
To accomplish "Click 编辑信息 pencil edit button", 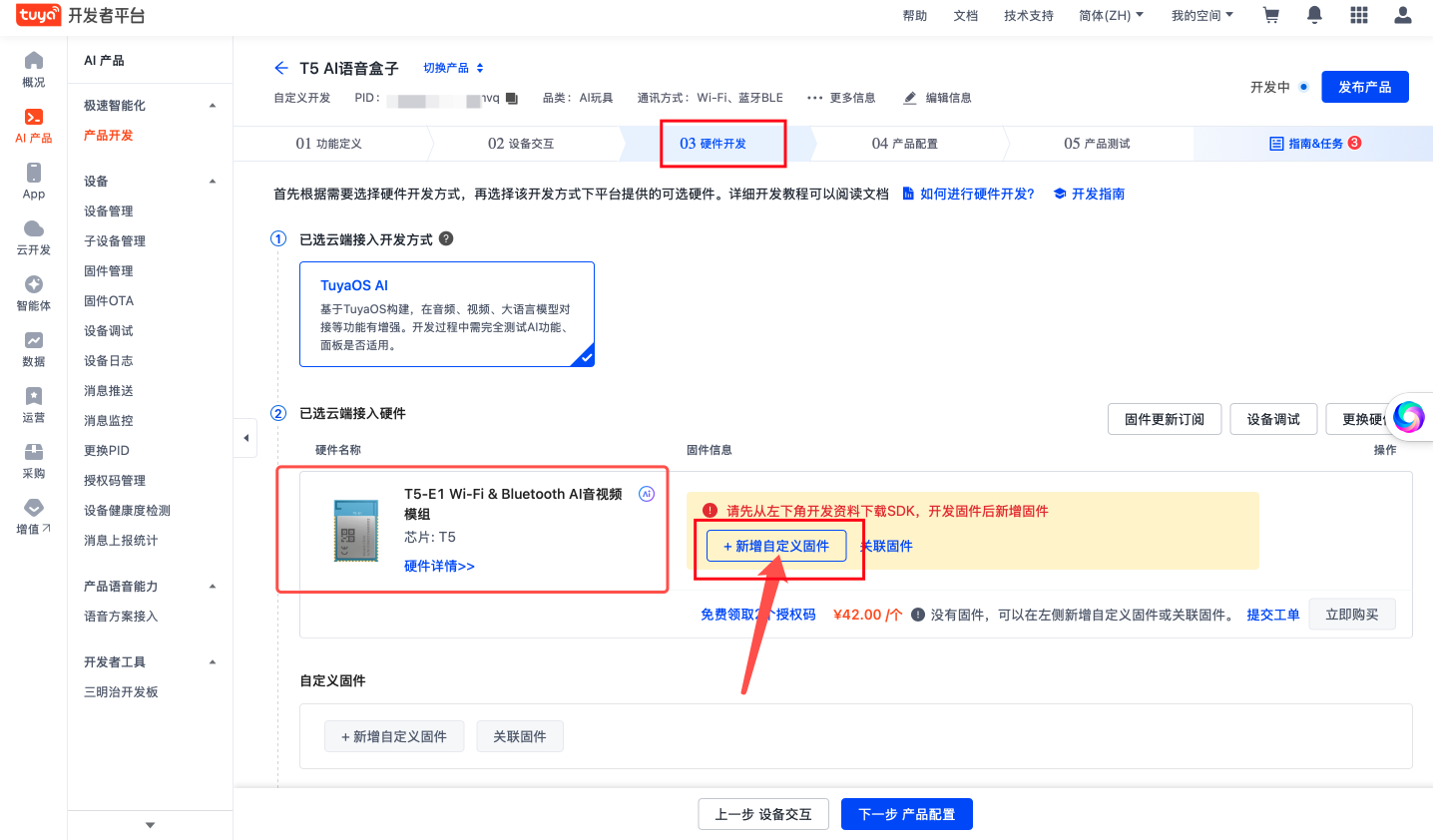I will point(937,98).
